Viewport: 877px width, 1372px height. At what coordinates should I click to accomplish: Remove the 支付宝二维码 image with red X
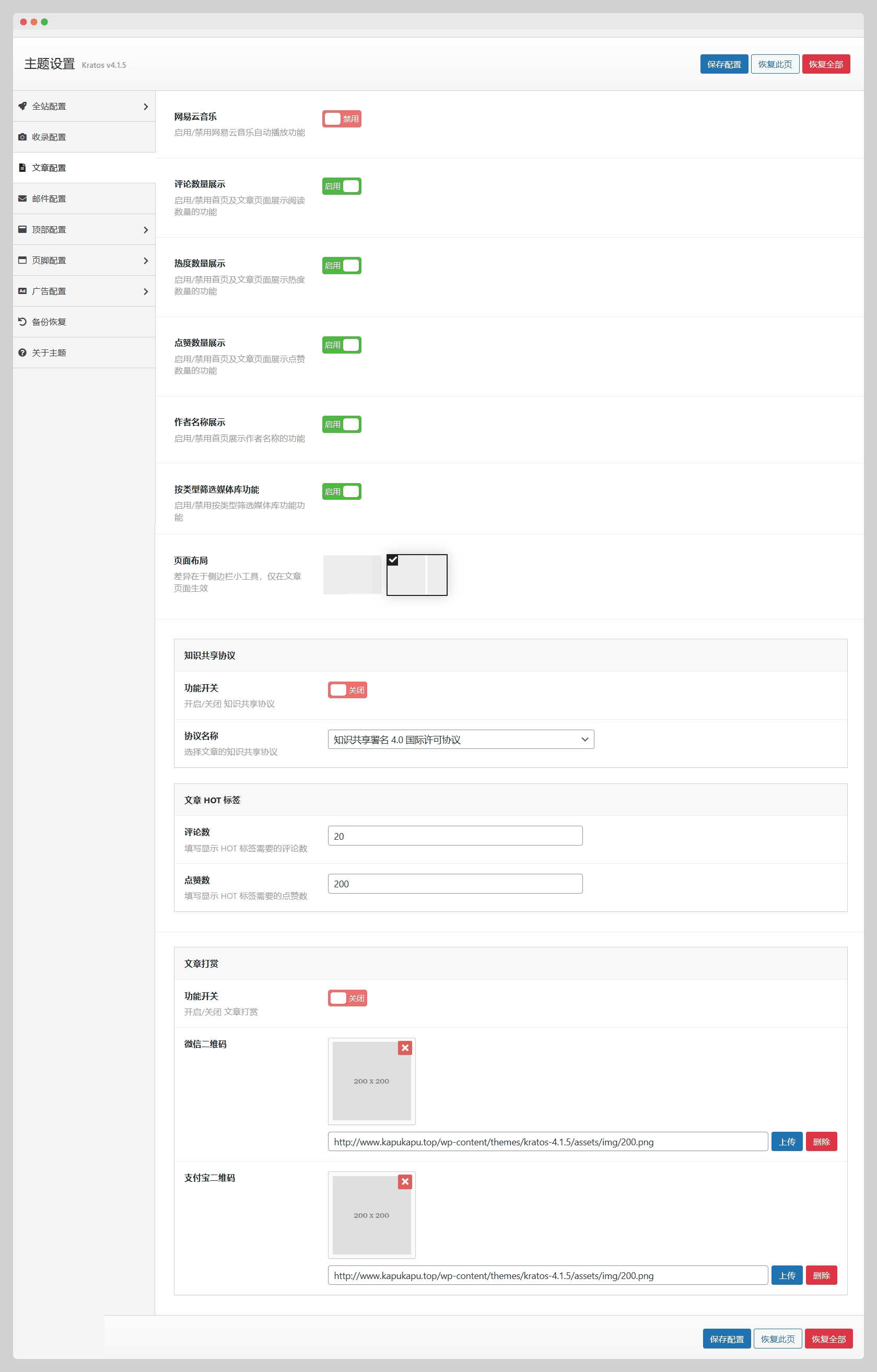[405, 1181]
